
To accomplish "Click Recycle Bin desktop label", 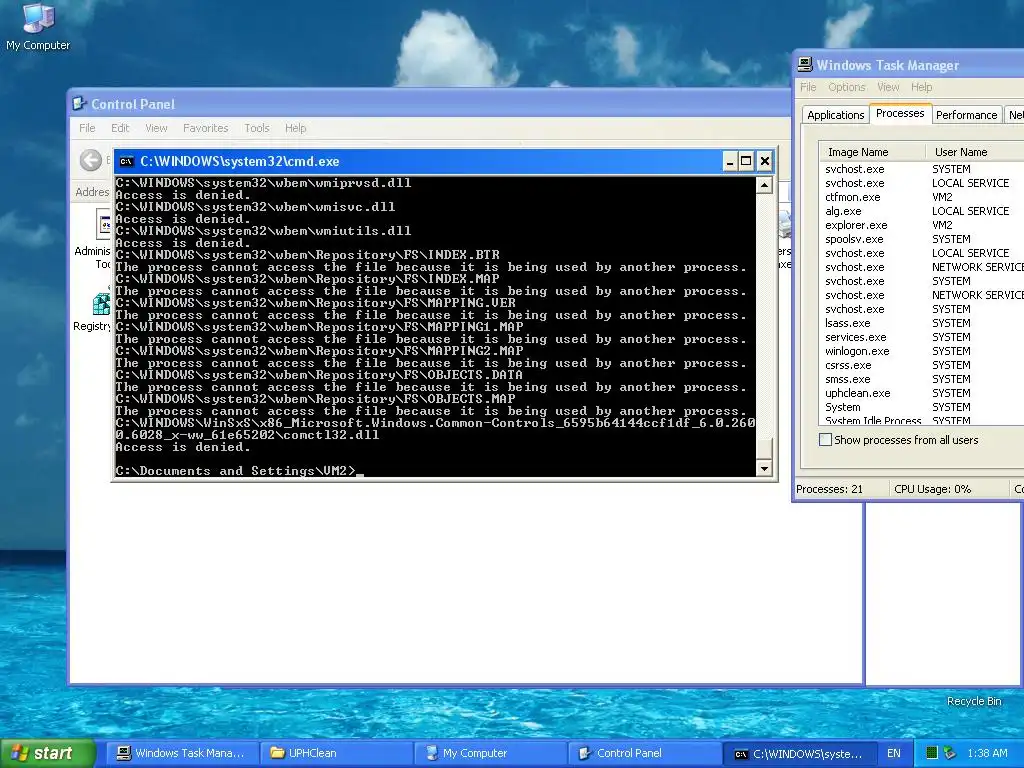I will point(974,701).
